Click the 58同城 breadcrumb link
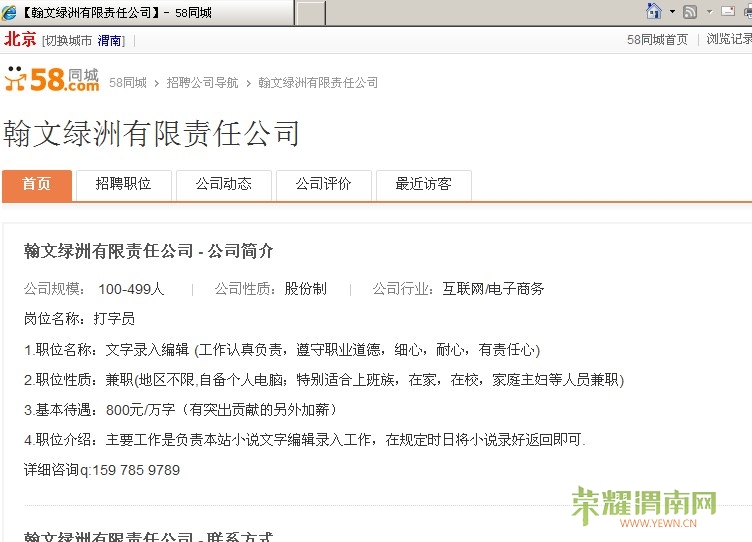 click(x=128, y=83)
